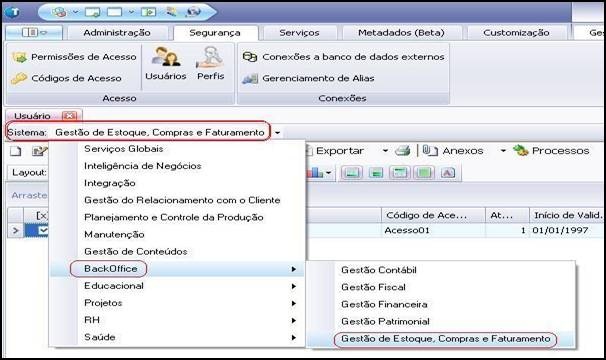Click the key icon beside Códigos de Acesso

(19, 78)
